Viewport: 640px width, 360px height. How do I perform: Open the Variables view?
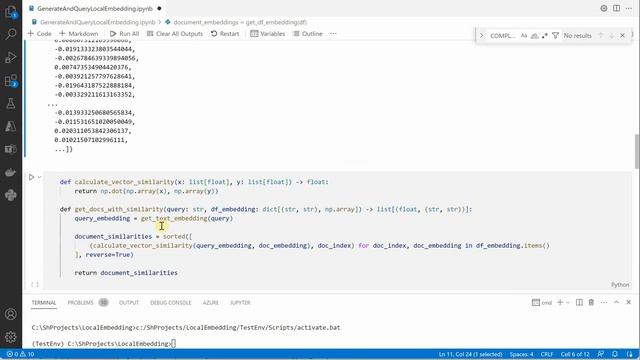(267, 33)
